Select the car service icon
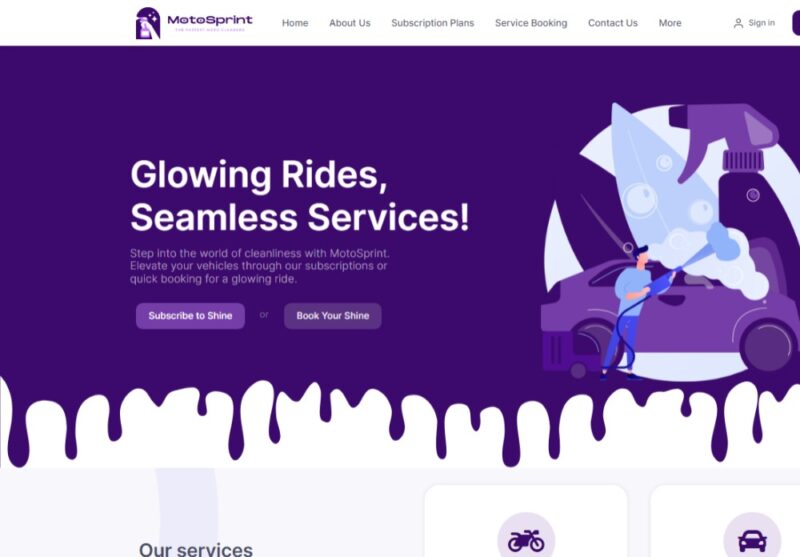The image size is (800, 557). 752,541
